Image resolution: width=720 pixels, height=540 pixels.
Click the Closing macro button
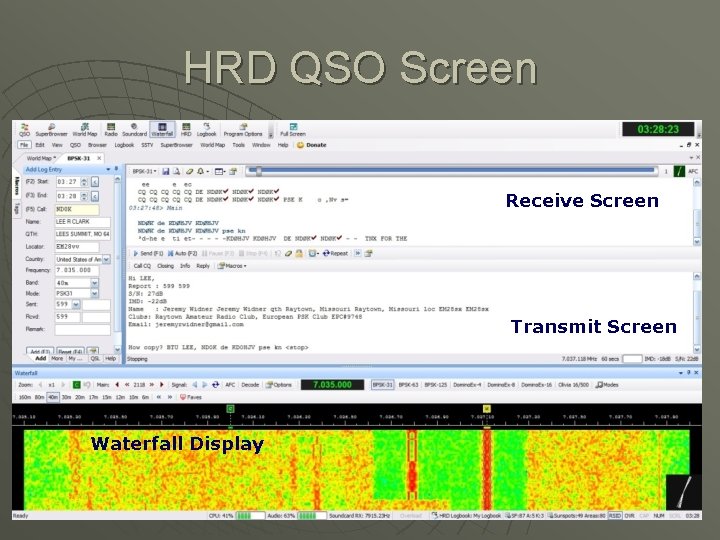tap(165, 266)
